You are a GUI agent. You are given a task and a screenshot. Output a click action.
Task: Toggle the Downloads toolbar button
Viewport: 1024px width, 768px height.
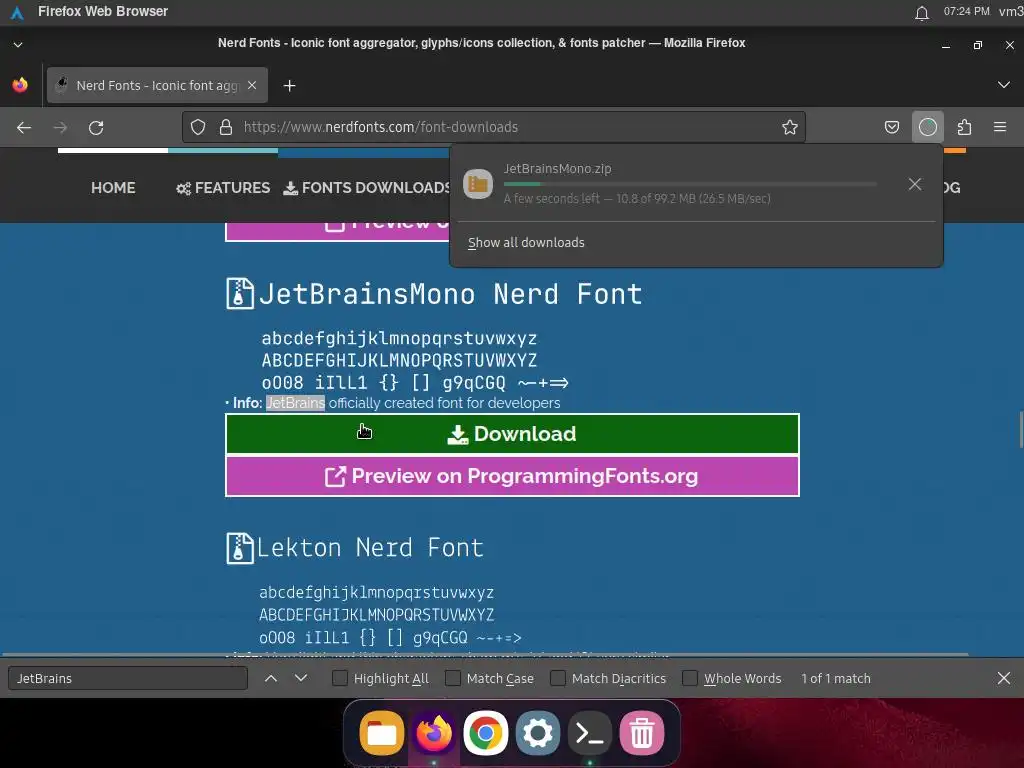928,127
